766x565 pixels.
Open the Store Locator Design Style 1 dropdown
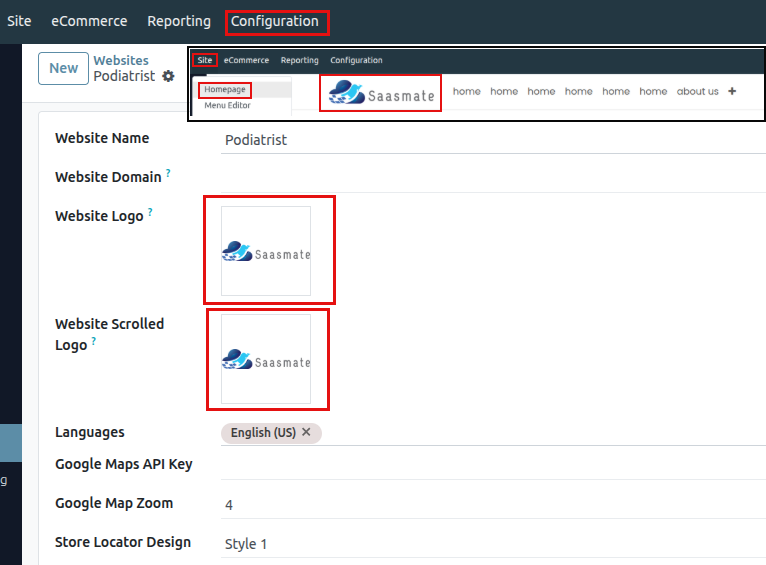coord(490,544)
